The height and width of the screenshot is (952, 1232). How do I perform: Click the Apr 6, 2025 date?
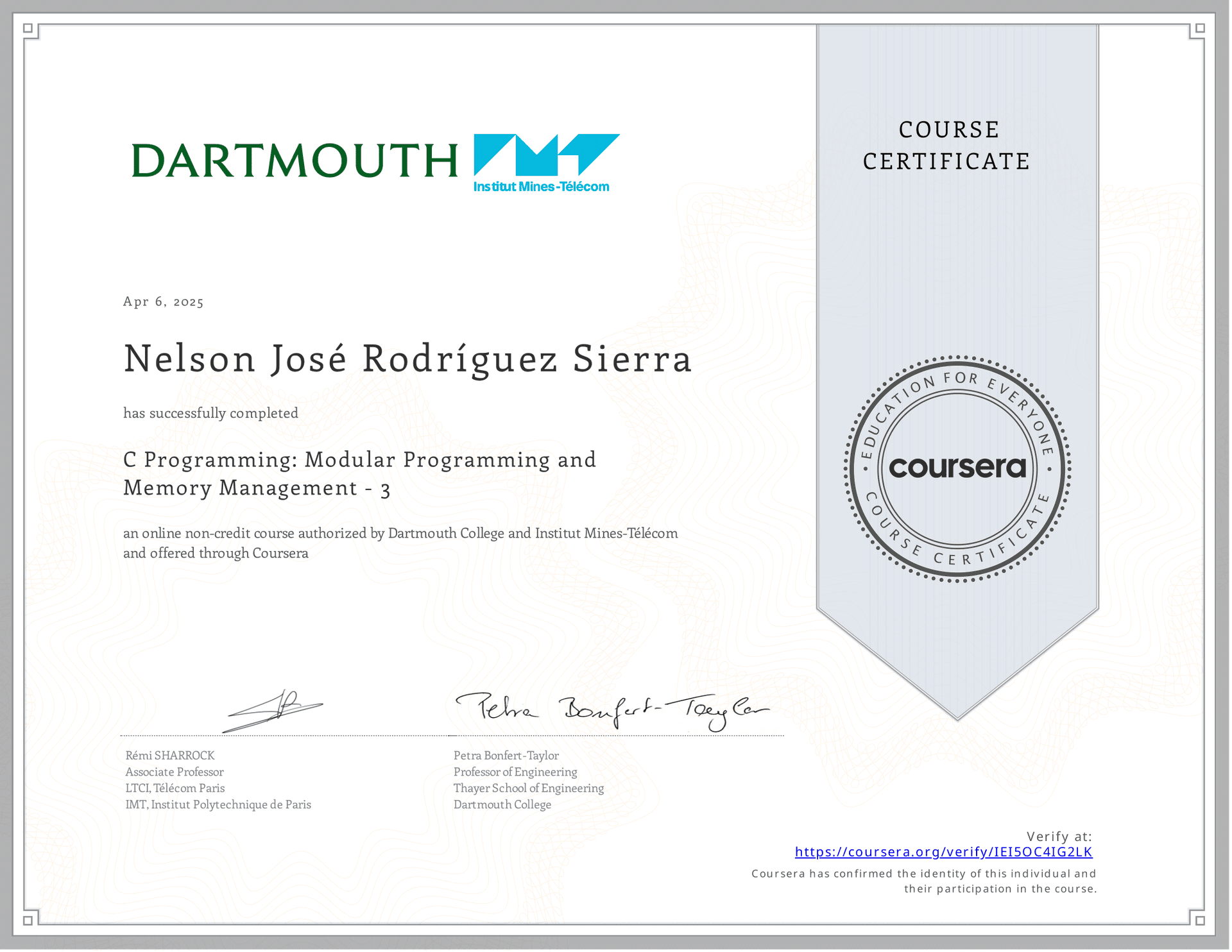coord(164,302)
